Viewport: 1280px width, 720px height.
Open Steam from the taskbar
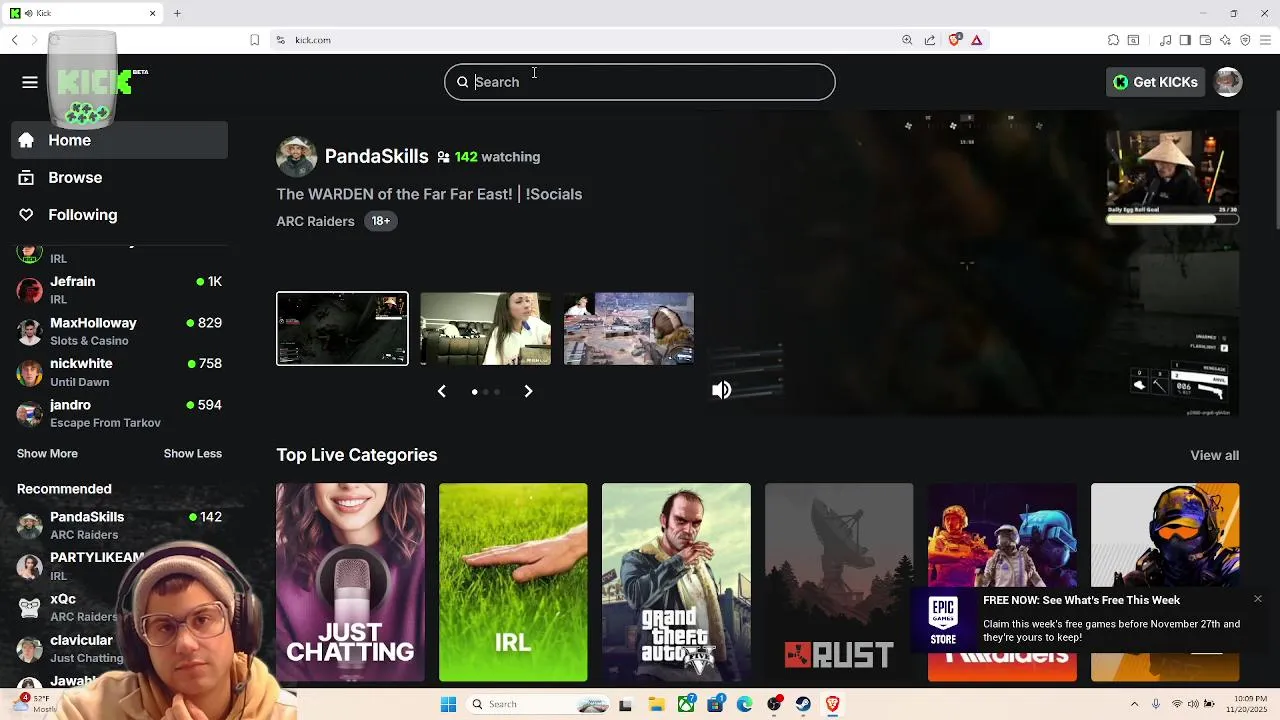(803, 704)
